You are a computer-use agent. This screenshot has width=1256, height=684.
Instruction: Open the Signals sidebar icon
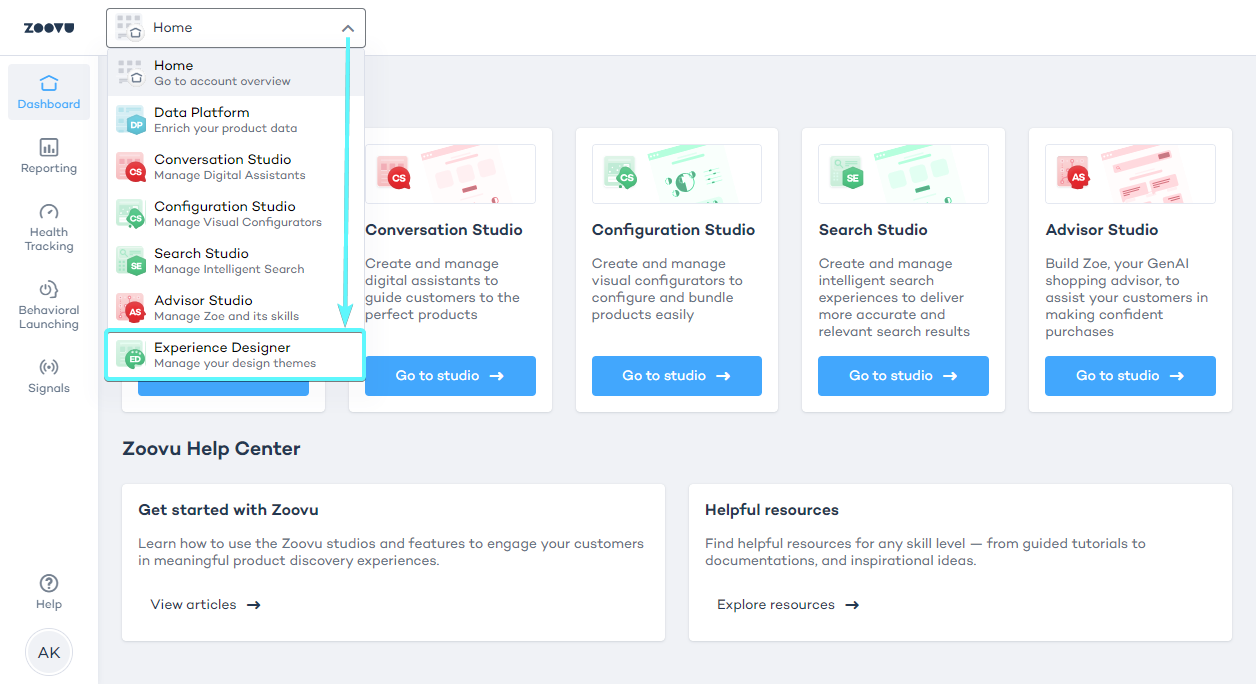coord(49,377)
